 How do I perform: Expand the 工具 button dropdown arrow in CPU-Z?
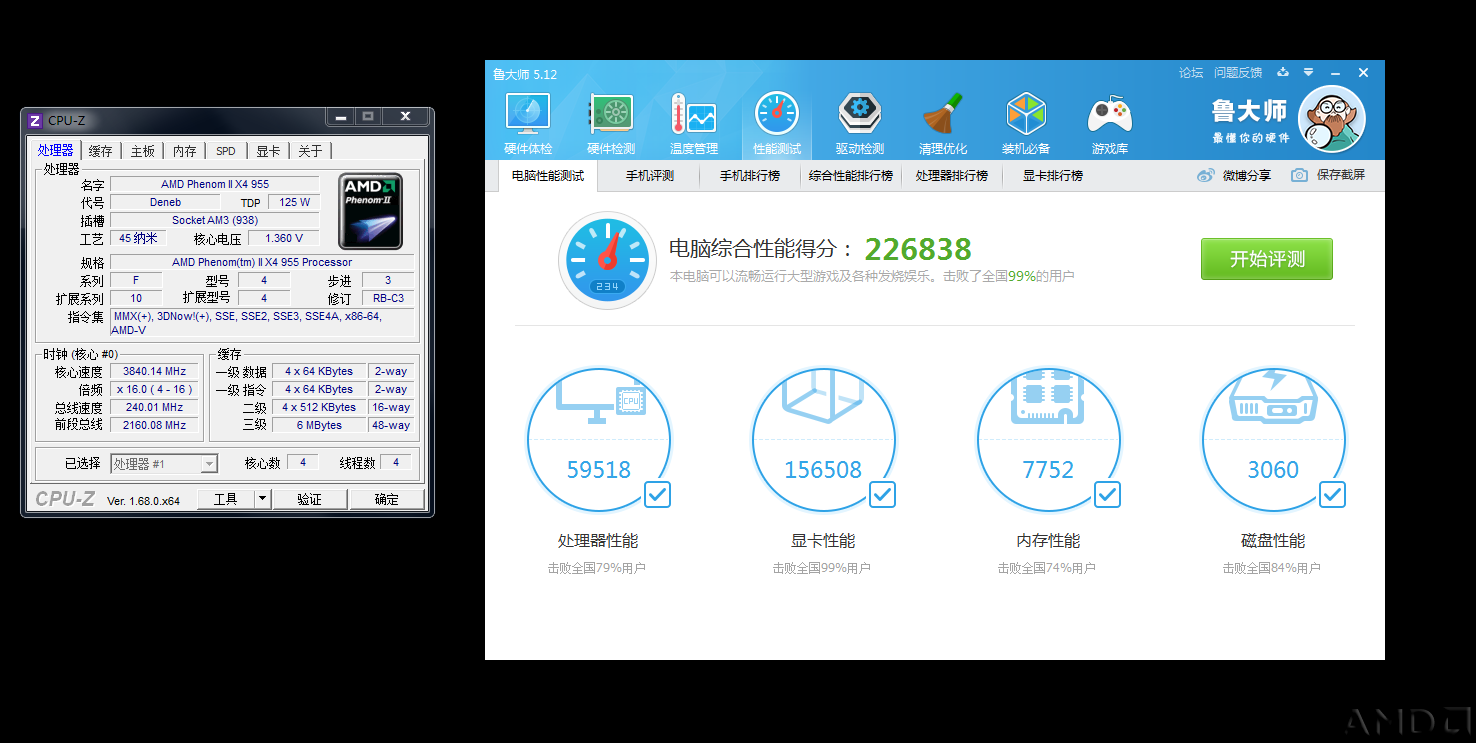(x=262, y=498)
